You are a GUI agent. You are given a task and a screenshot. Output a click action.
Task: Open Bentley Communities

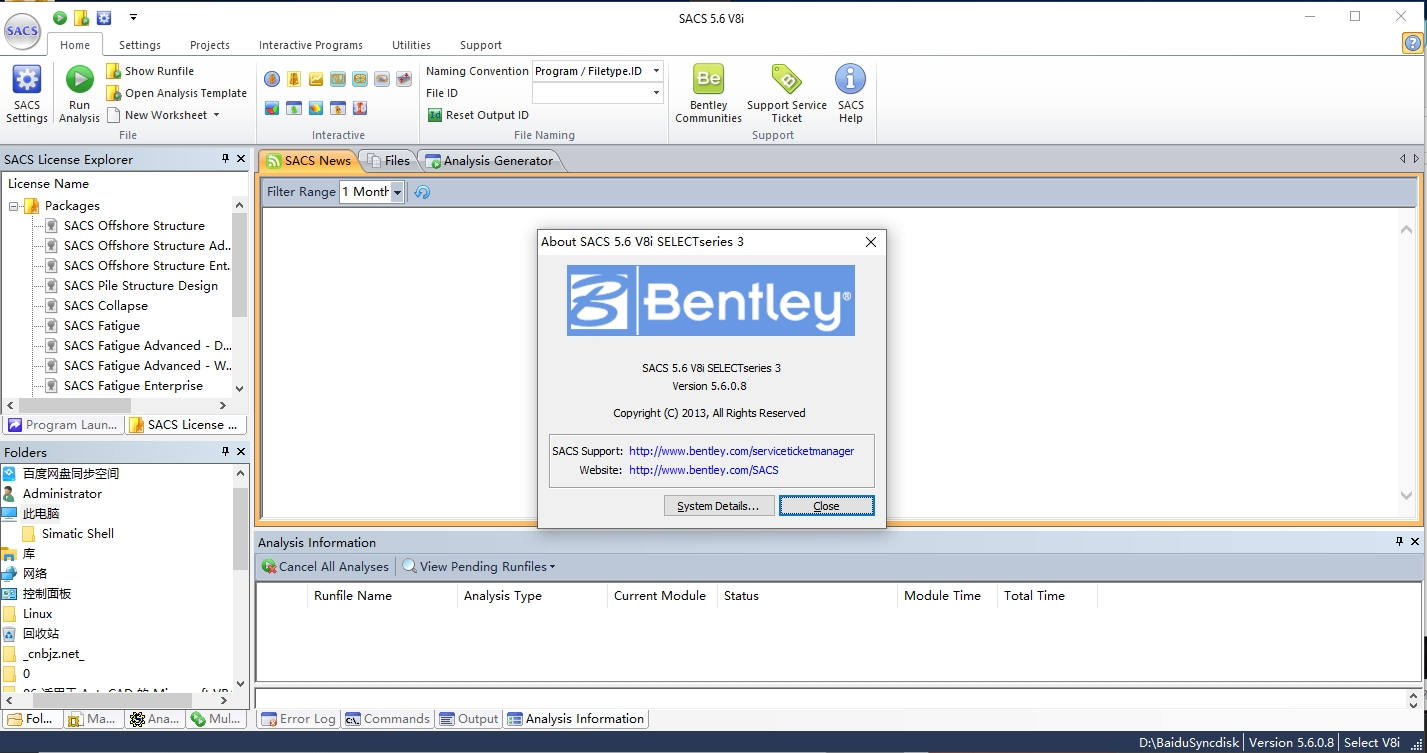708,95
